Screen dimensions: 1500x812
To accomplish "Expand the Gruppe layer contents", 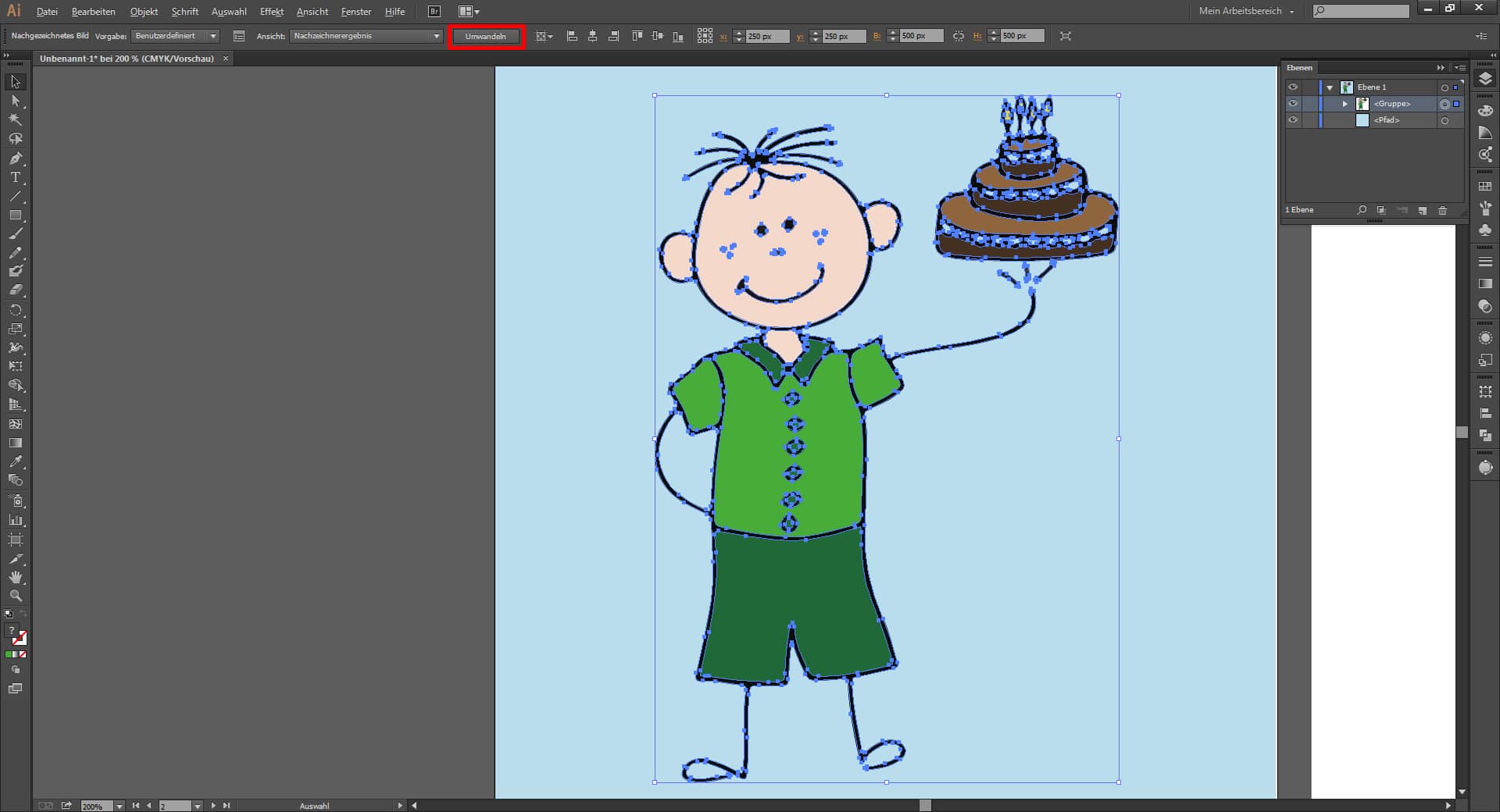I will pyautogui.click(x=1345, y=104).
